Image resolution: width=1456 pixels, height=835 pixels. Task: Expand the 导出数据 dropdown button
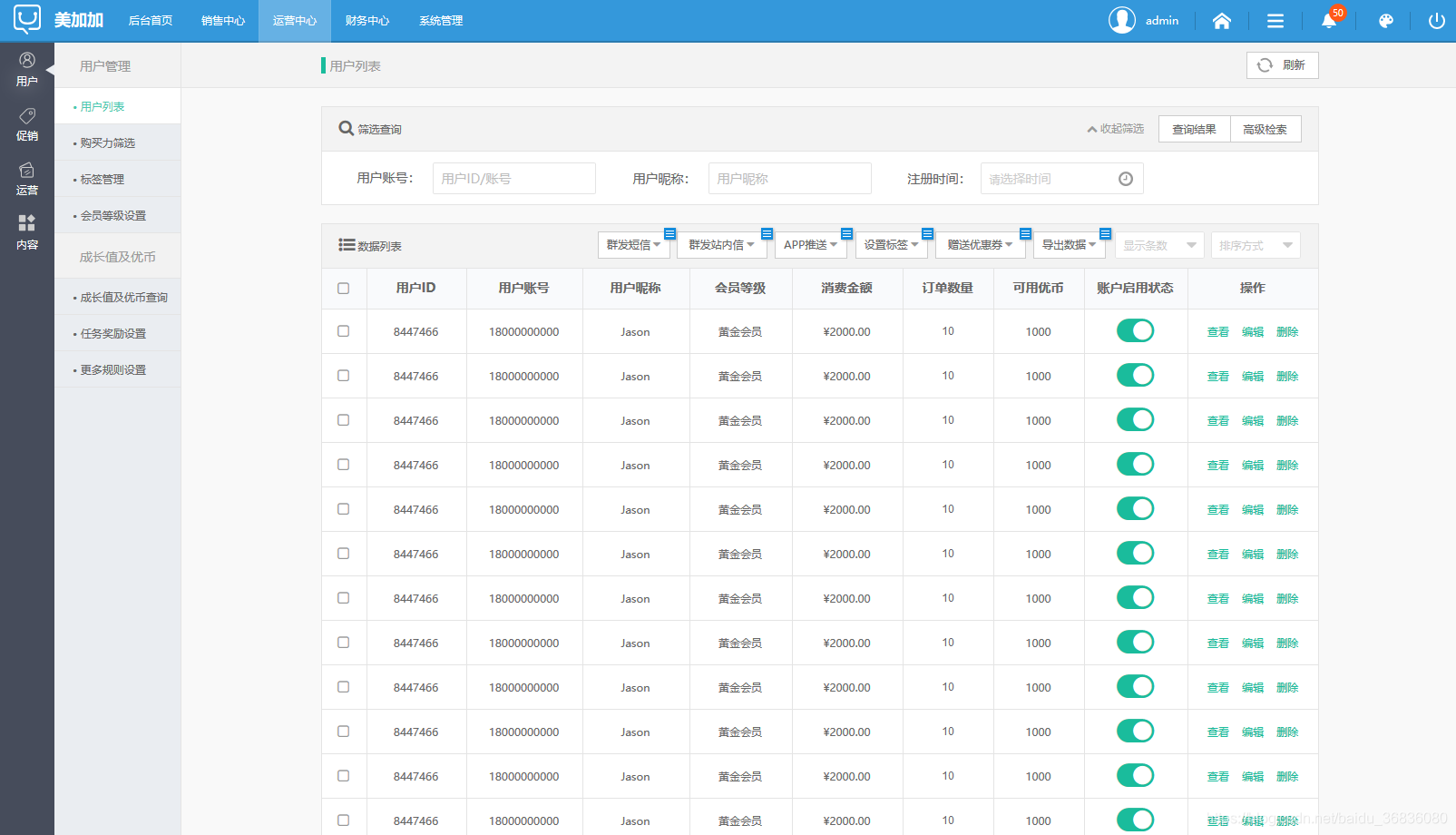(x=1068, y=245)
